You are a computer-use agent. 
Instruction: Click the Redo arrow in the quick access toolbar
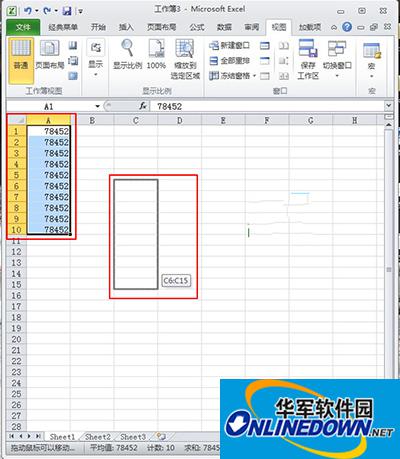47,11
